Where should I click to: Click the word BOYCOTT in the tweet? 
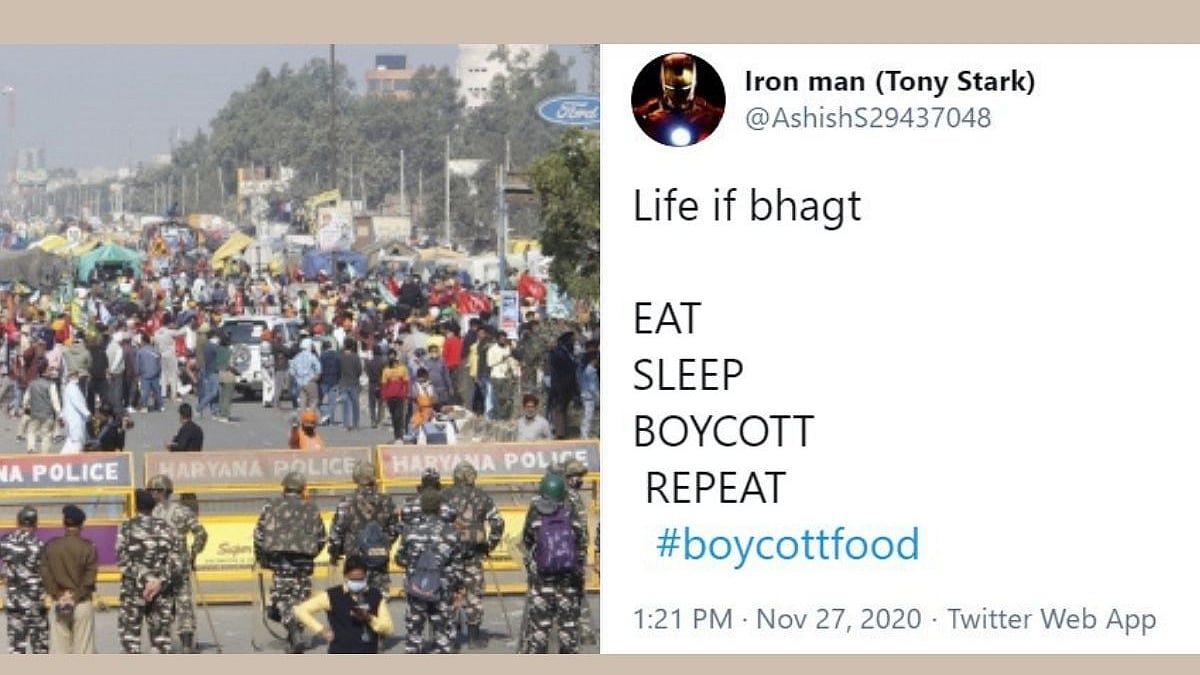(724, 431)
